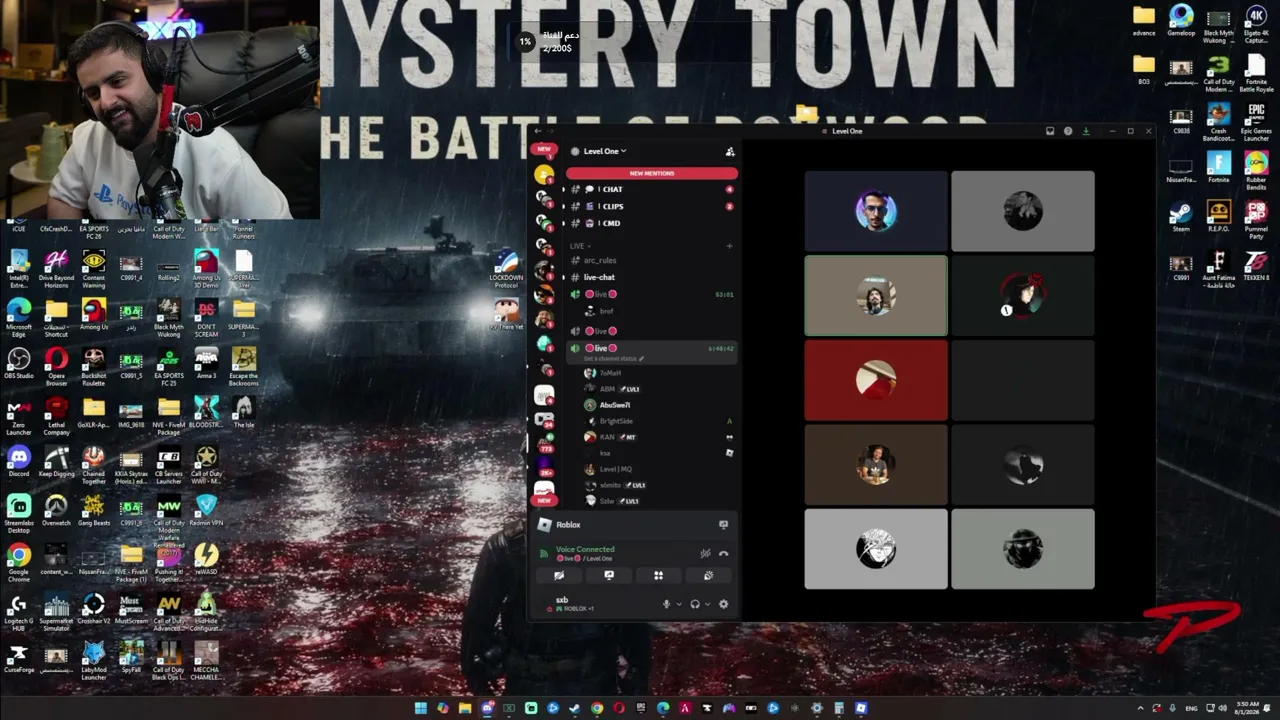Launch Lethal Company desktop shortcut

pyautogui.click(x=56, y=416)
